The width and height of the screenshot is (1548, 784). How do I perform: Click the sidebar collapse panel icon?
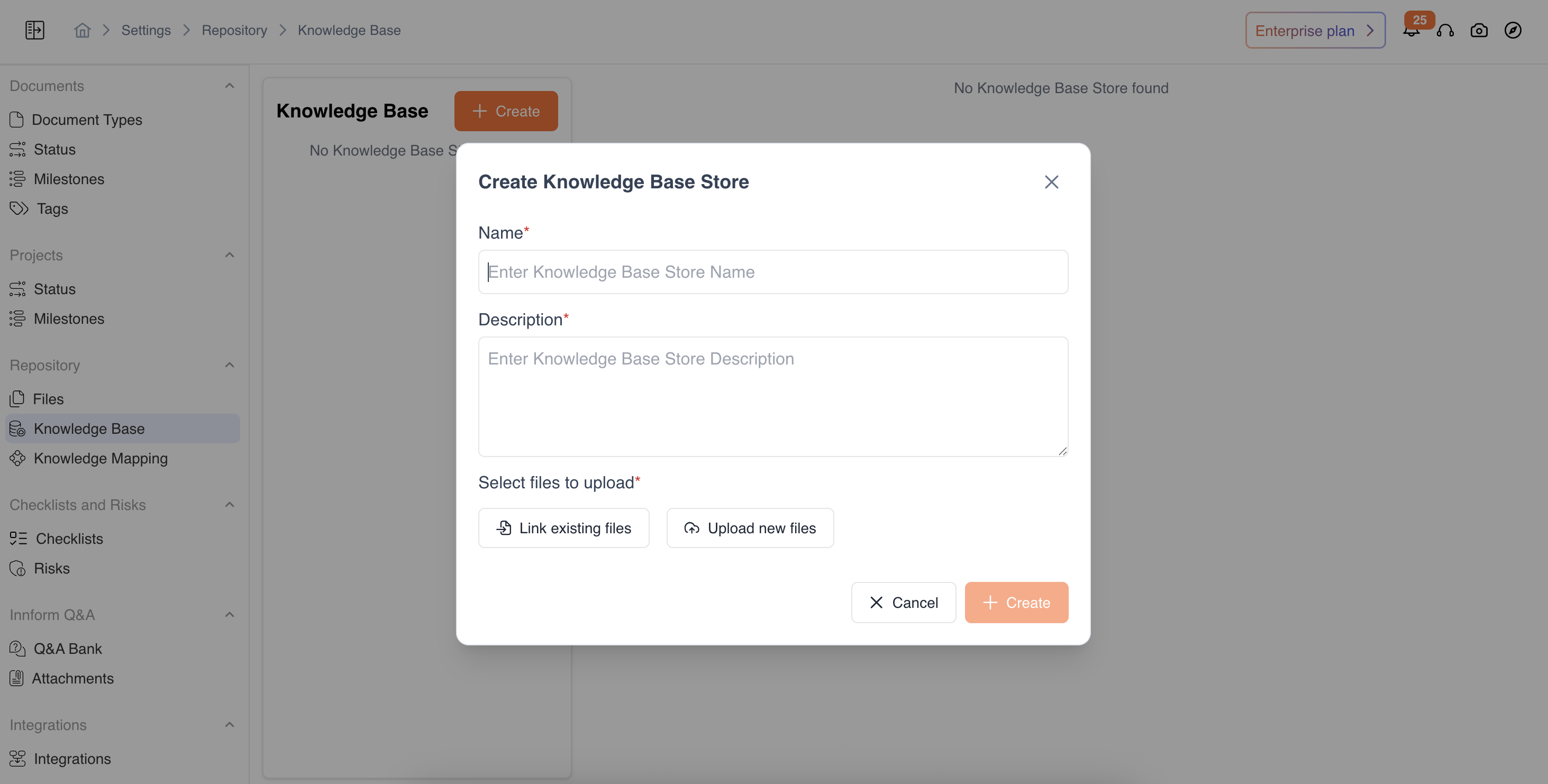[x=35, y=30]
